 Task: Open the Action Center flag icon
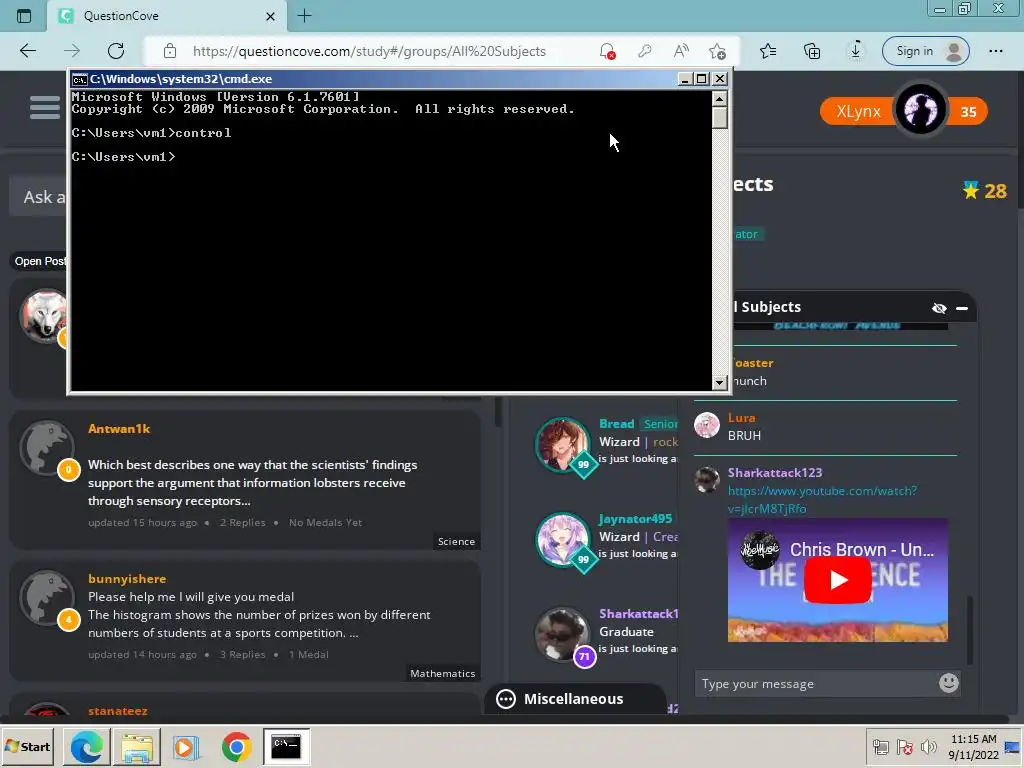pos(904,746)
